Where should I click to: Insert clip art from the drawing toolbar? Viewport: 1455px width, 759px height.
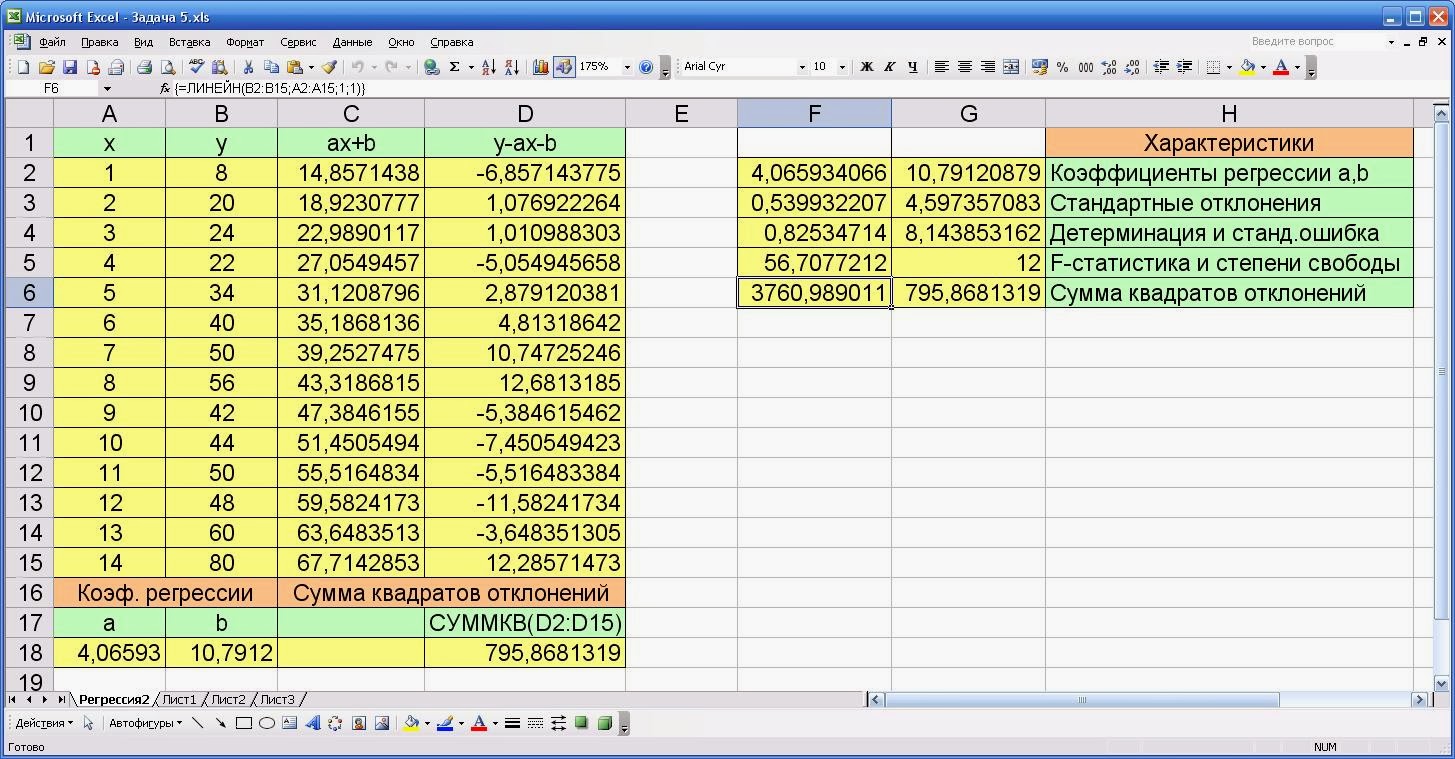coord(358,723)
